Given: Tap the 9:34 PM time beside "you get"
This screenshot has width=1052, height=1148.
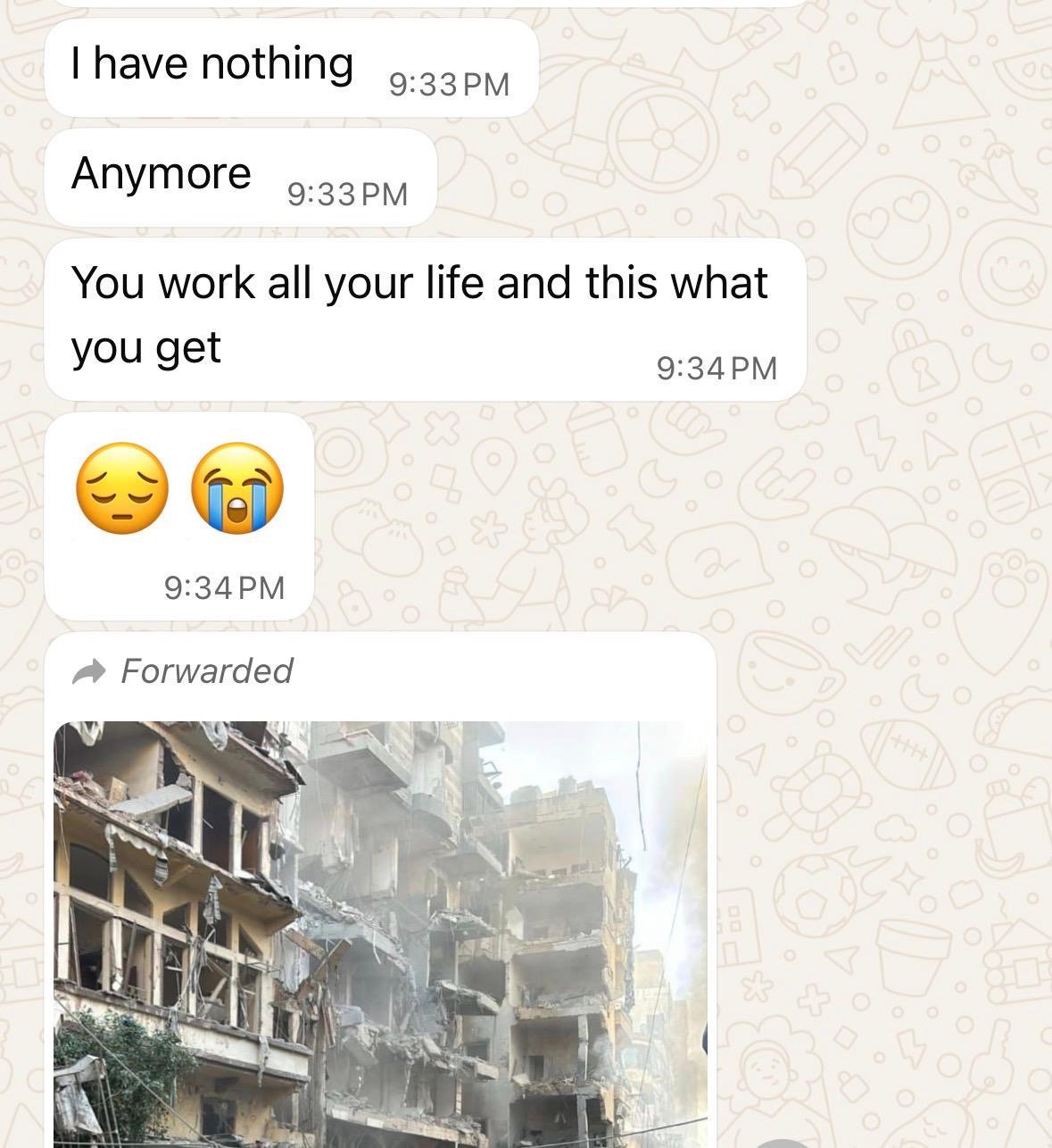Looking at the screenshot, I should 717,368.
